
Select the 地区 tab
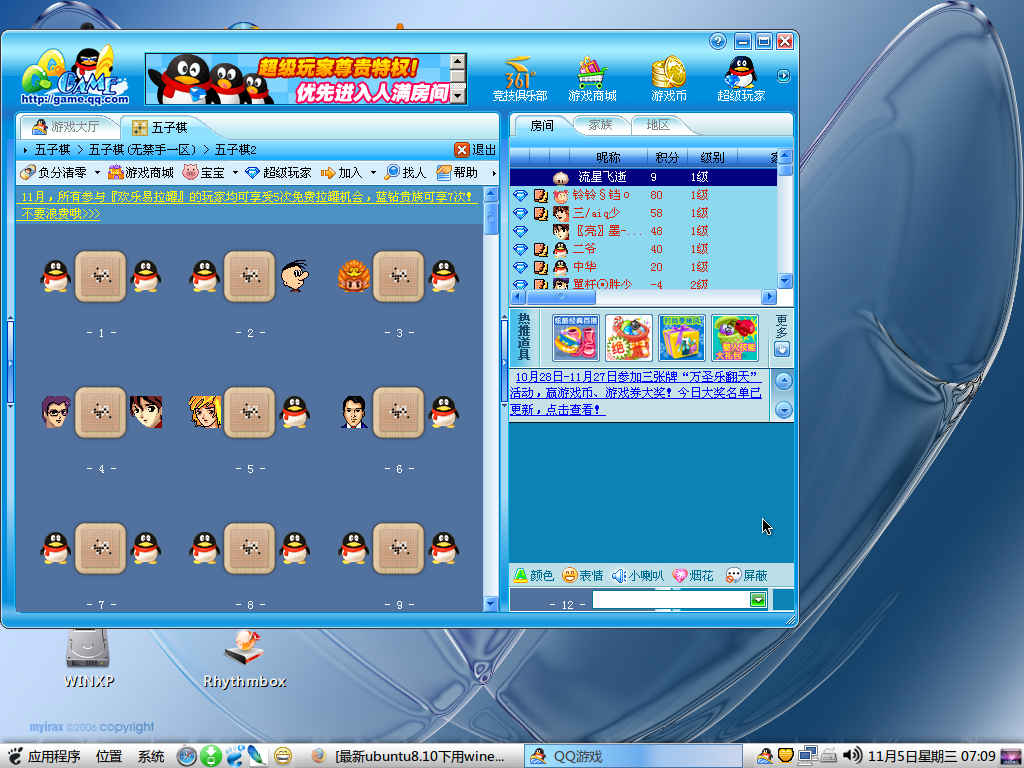point(658,125)
